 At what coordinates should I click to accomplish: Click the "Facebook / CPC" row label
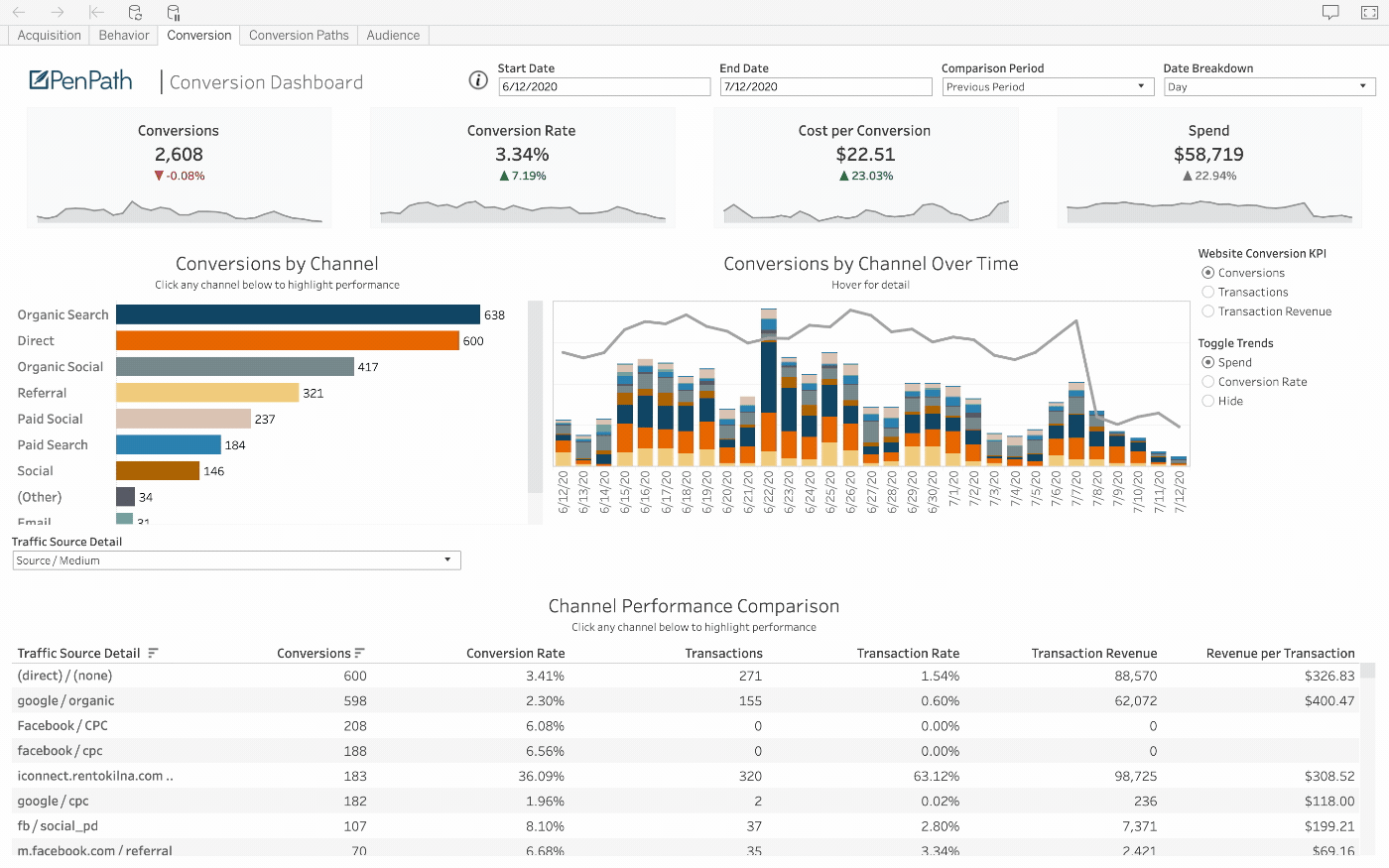coord(63,725)
